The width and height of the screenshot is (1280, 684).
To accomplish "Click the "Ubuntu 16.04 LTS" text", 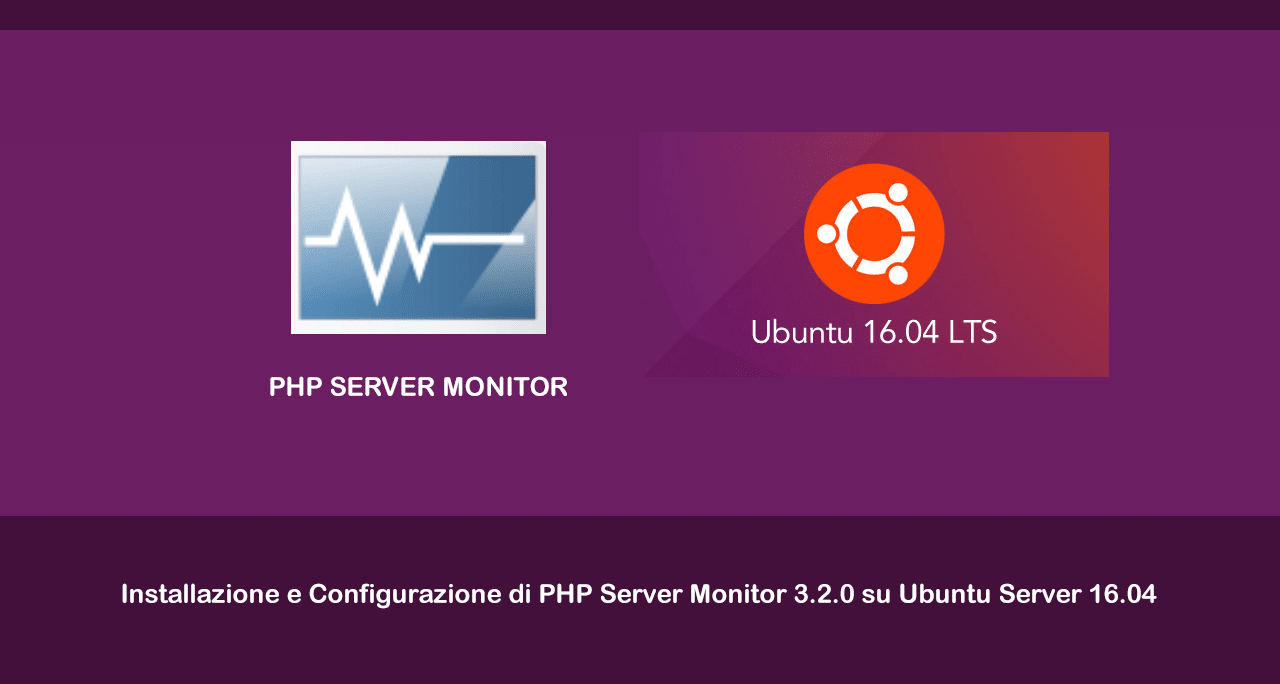I will [x=874, y=332].
